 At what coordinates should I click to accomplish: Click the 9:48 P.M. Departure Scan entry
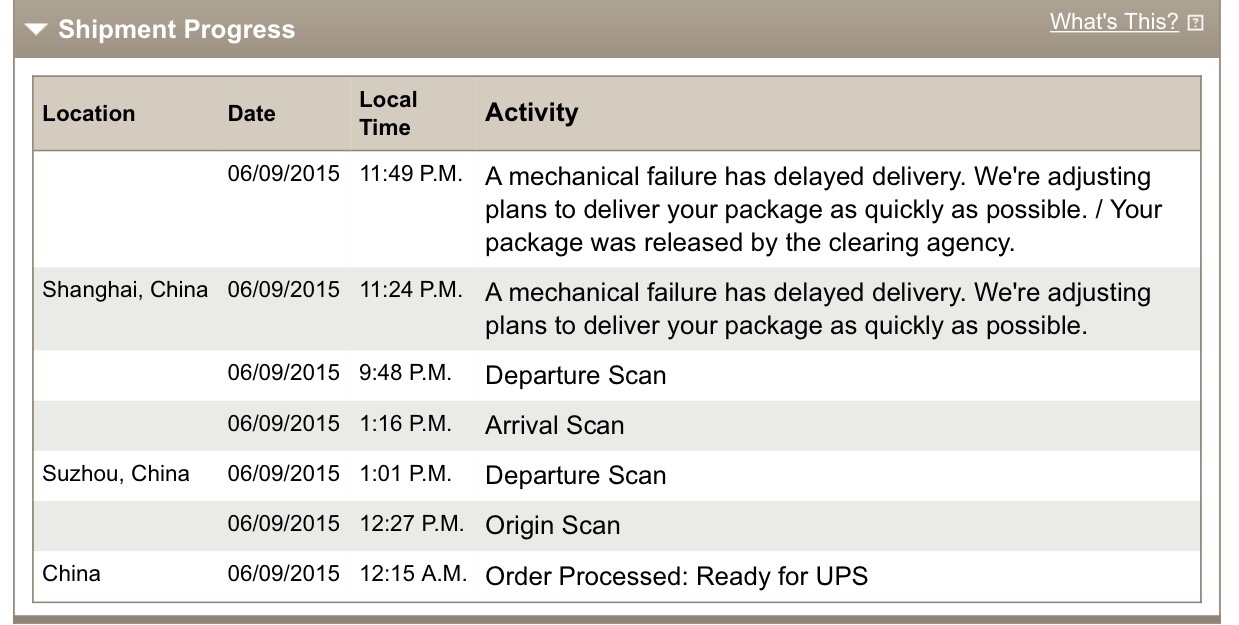point(575,375)
